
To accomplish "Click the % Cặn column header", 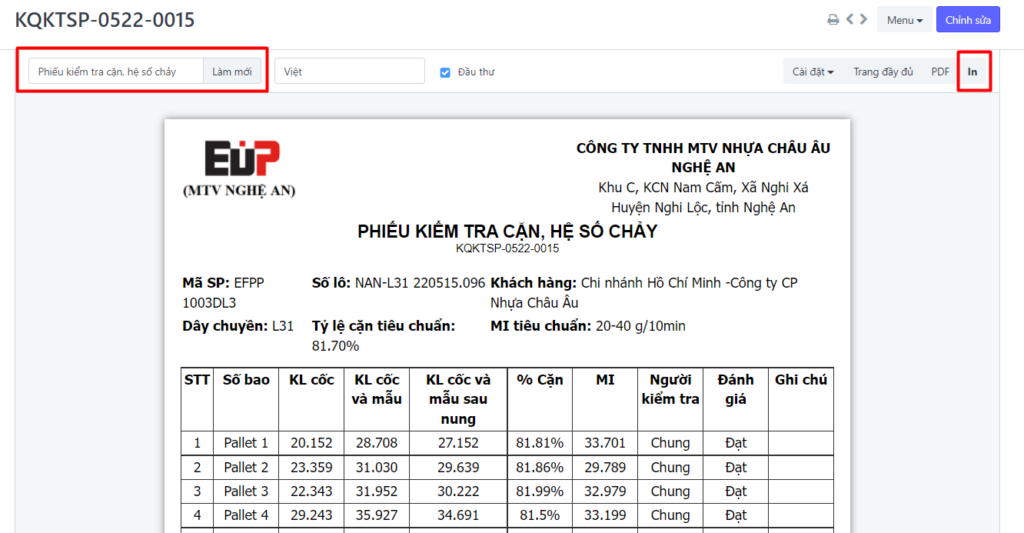I will click(540, 380).
